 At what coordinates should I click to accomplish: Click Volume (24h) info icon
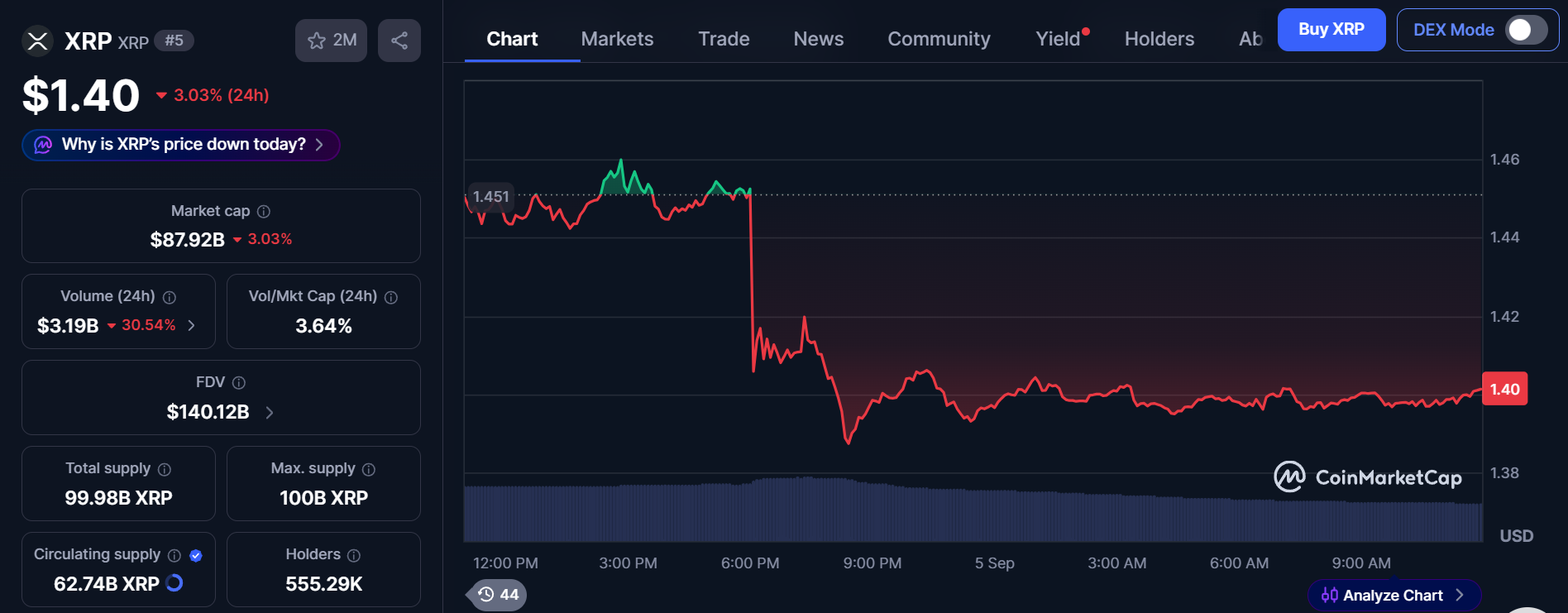[x=170, y=297]
